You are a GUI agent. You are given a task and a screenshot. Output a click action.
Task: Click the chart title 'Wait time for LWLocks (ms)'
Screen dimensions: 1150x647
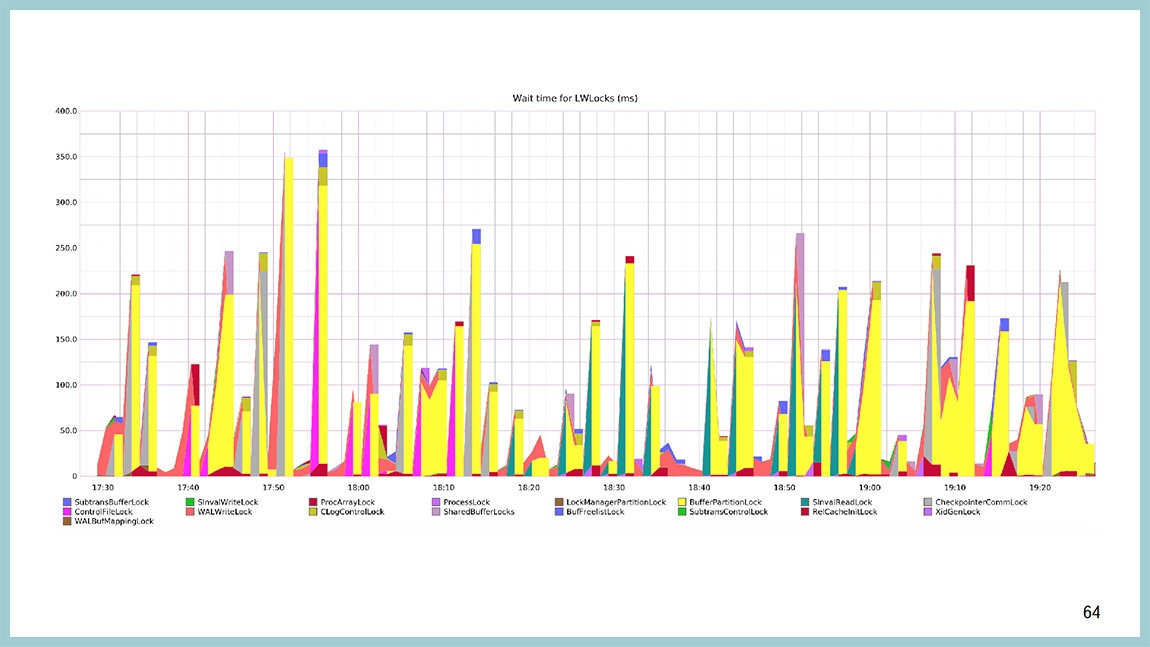point(575,98)
